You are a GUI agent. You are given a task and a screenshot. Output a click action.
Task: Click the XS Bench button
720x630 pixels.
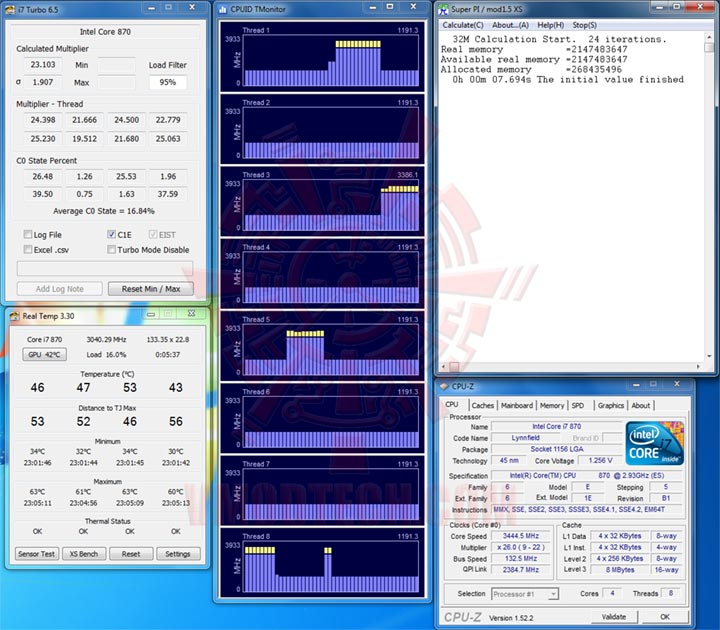(84, 554)
